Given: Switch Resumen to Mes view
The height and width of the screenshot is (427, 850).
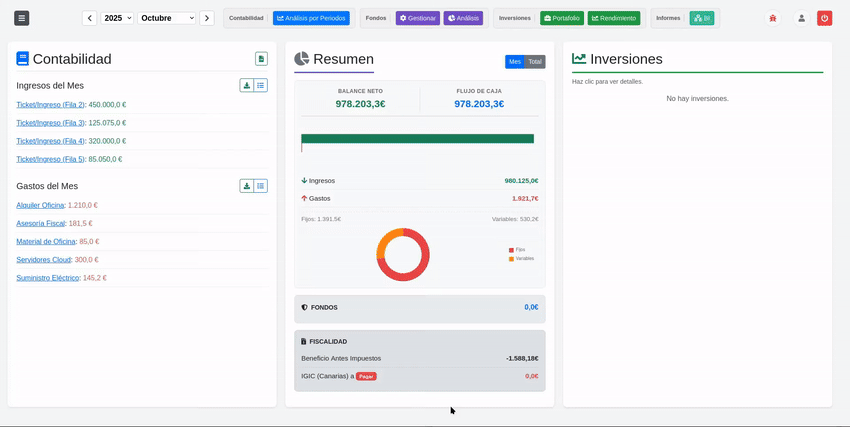Looking at the screenshot, I should (515, 62).
